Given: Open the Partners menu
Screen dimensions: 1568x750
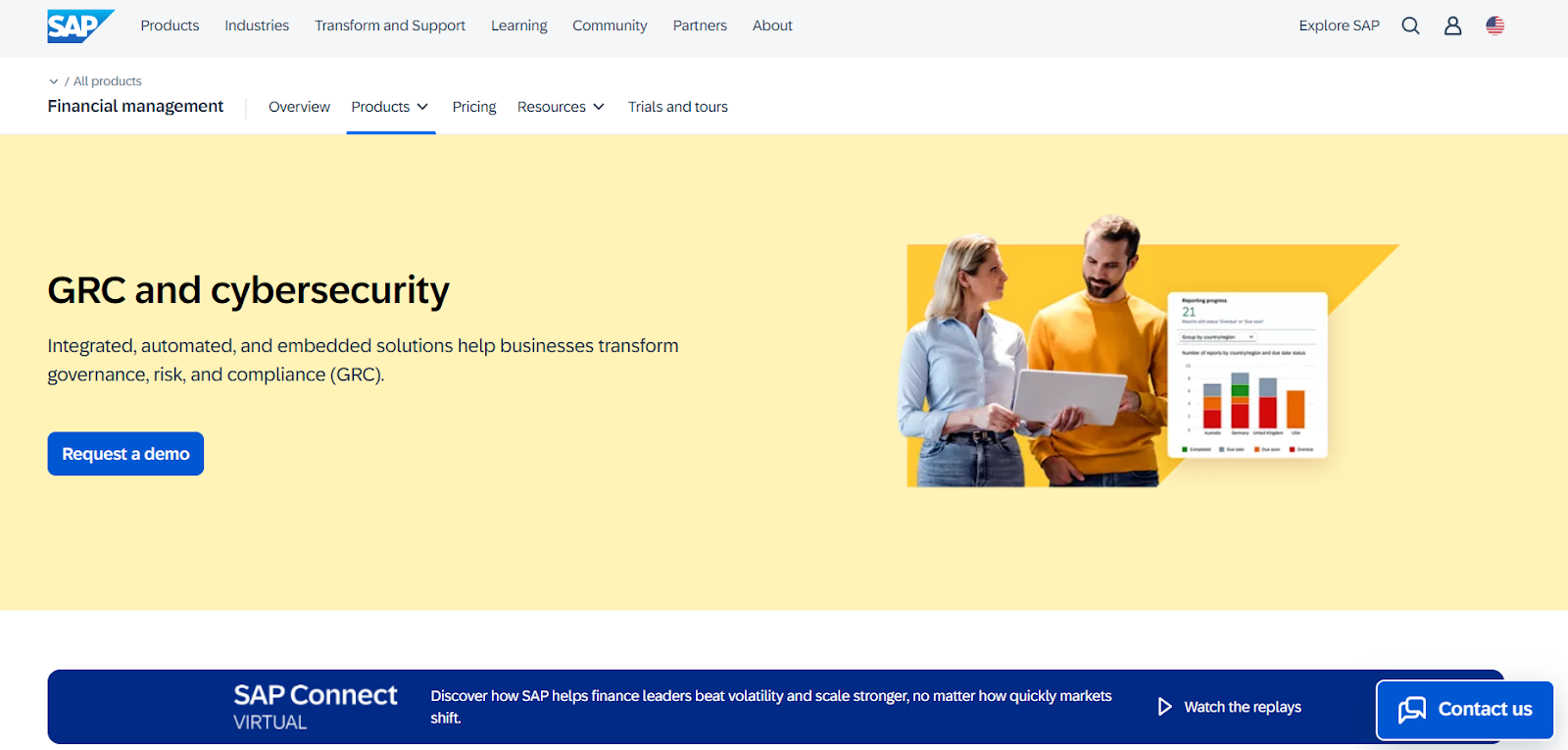Looking at the screenshot, I should coord(700,25).
